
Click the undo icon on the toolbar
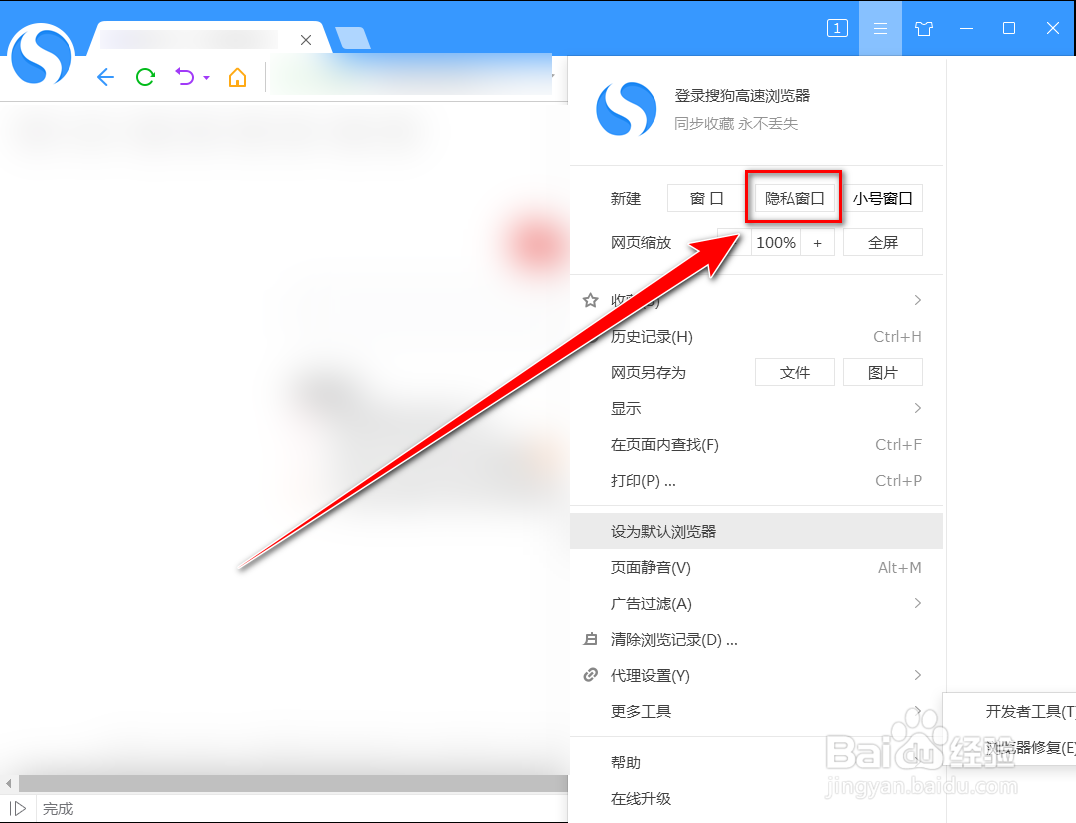click(x=186, y=76)
